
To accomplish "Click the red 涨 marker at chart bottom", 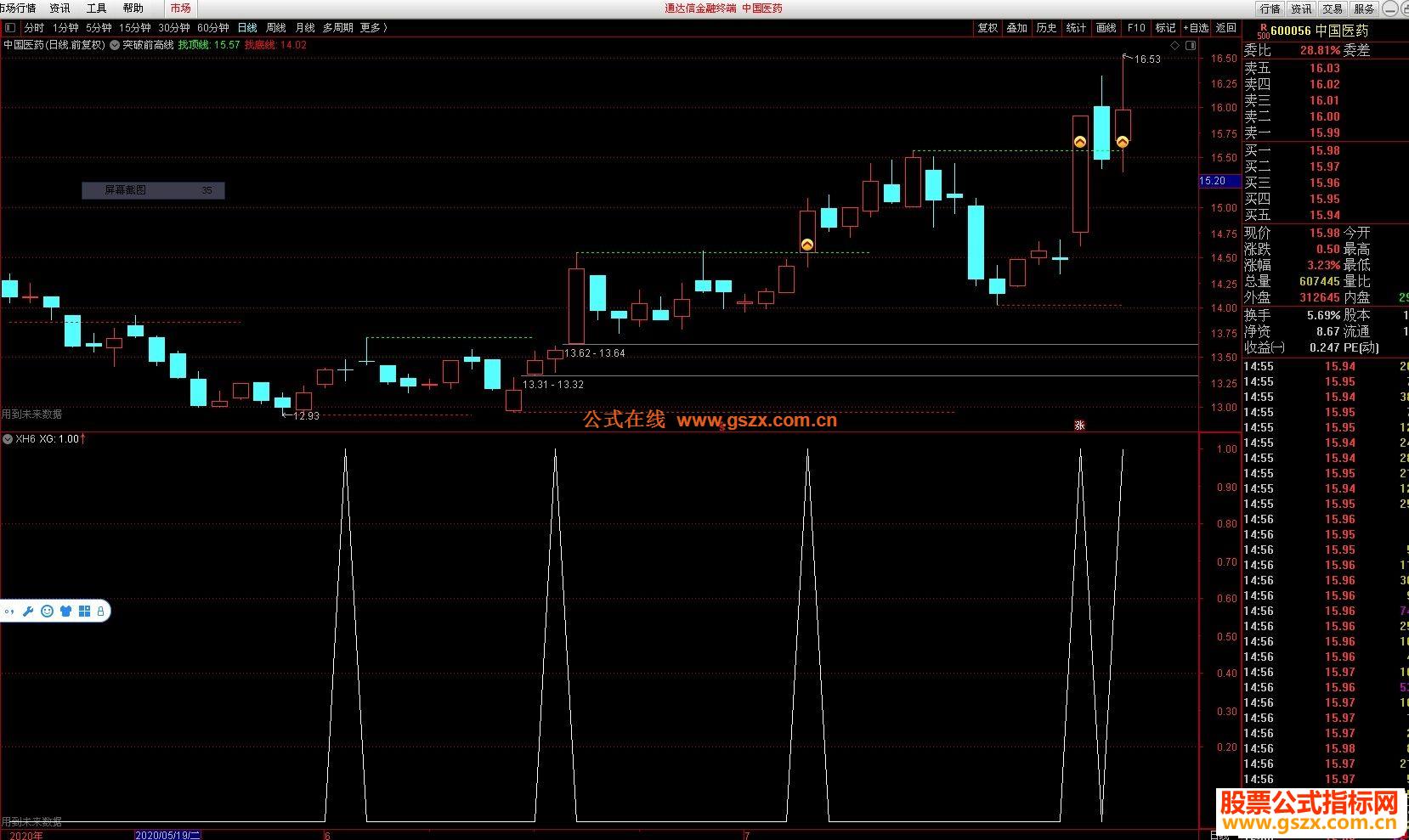I will [x=1079, y=425].
